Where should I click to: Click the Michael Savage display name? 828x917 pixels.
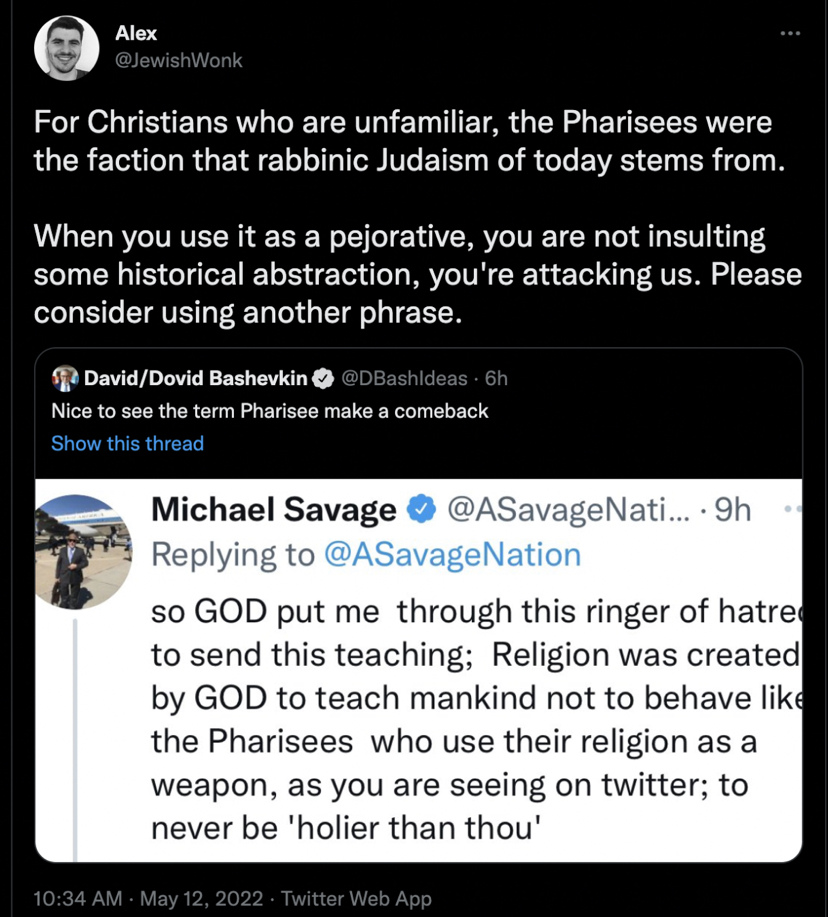(x=273, y=510)
